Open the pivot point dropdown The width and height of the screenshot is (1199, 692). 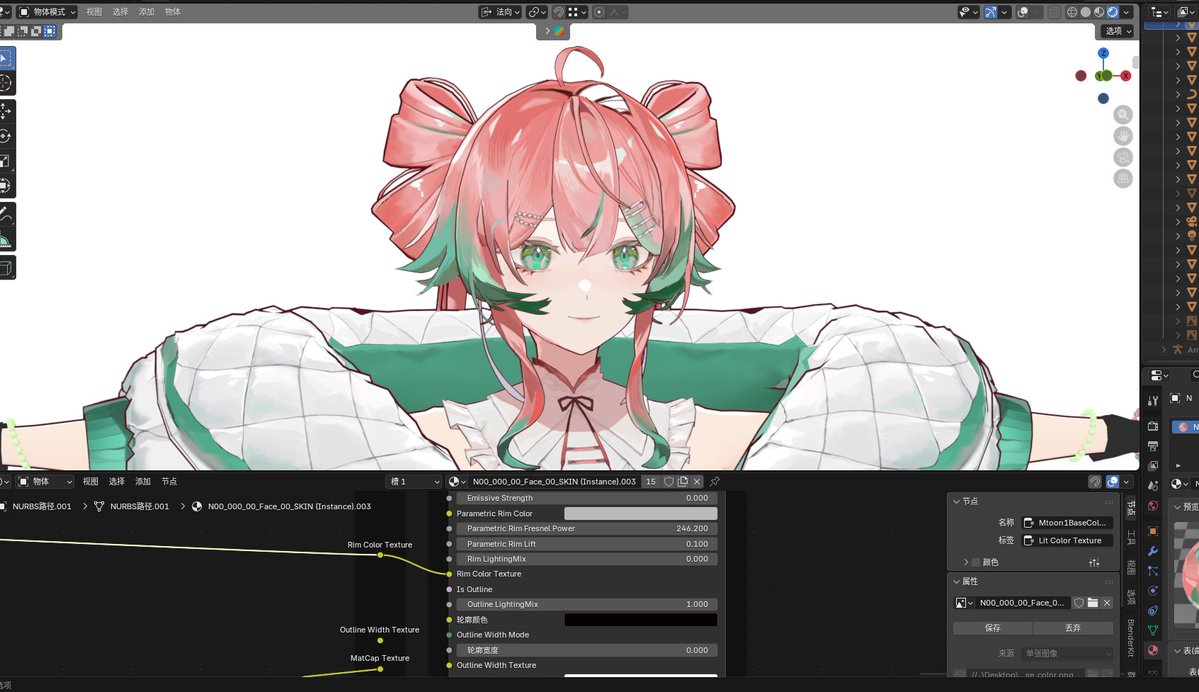click(537, 11)
